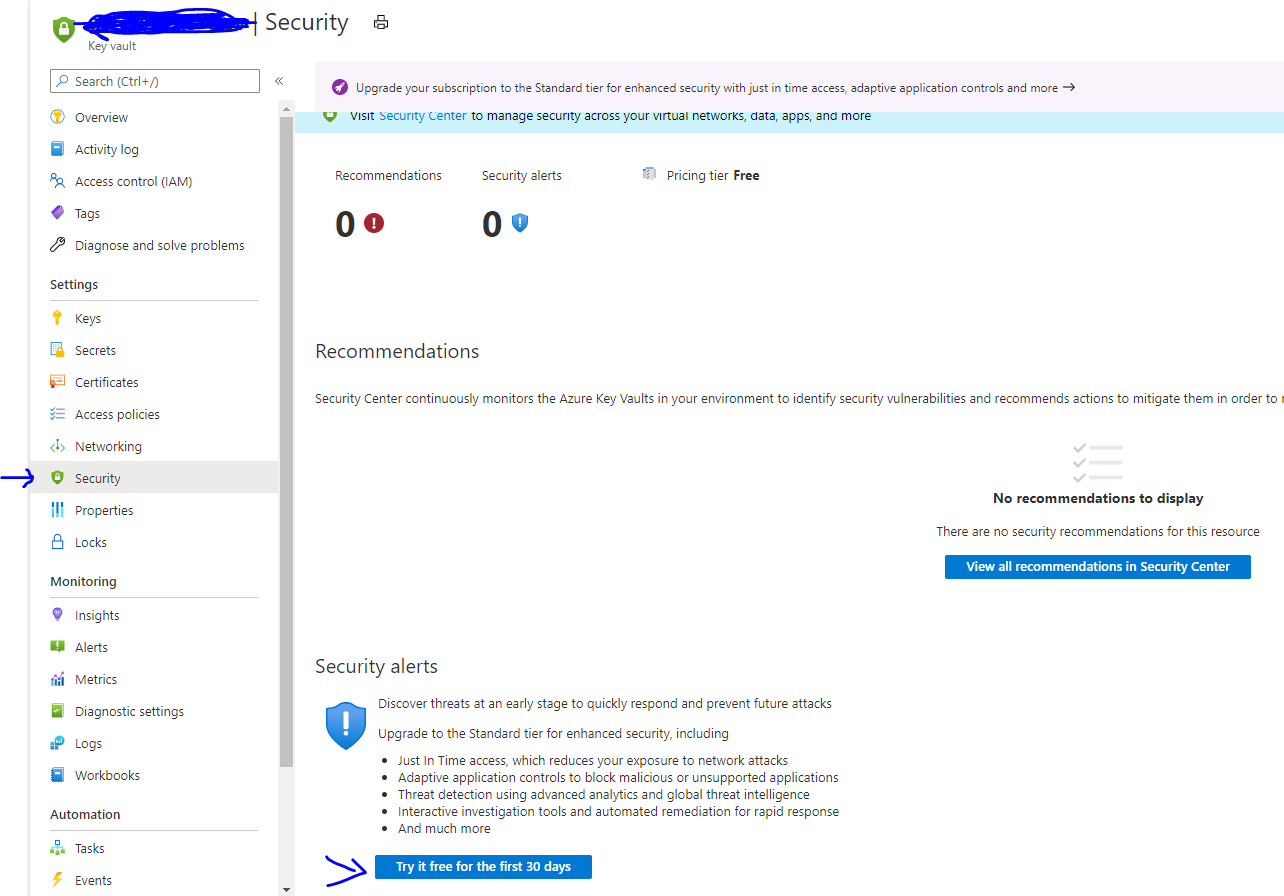1284x896 pixels.
Task: Click the purple Tags icon
Action: (x=57, y=213)
